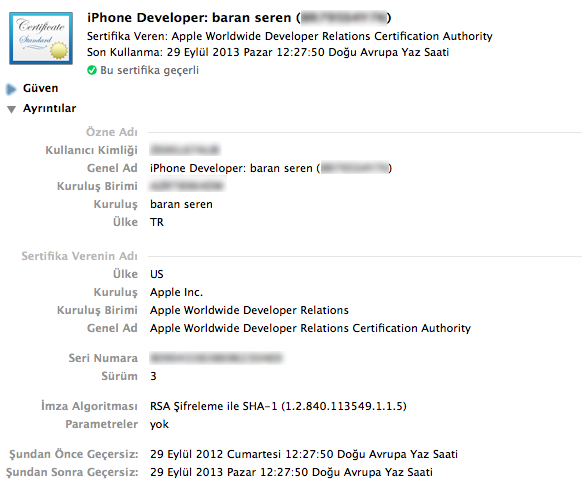
Task: Click the value 'Apple Worldwide Developer Relations'
Action: [249, 310]
